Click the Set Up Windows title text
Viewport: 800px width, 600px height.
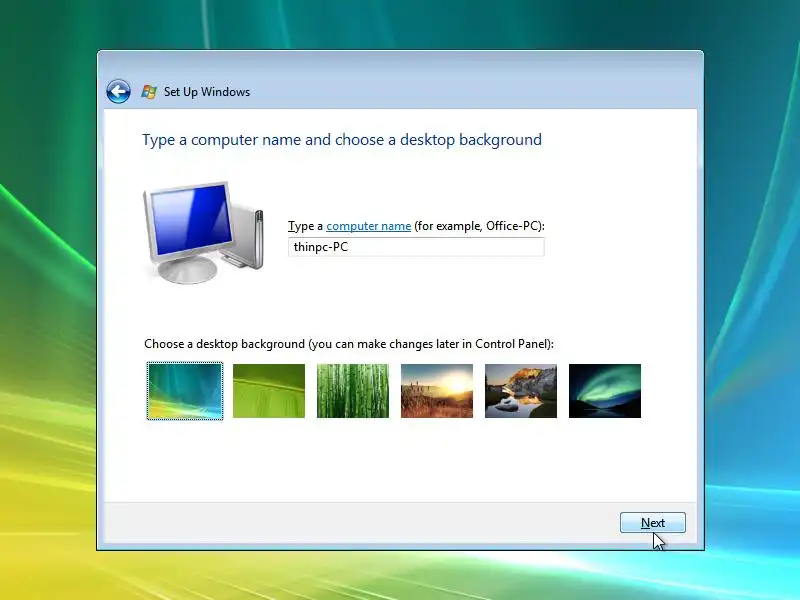point(207,92)
